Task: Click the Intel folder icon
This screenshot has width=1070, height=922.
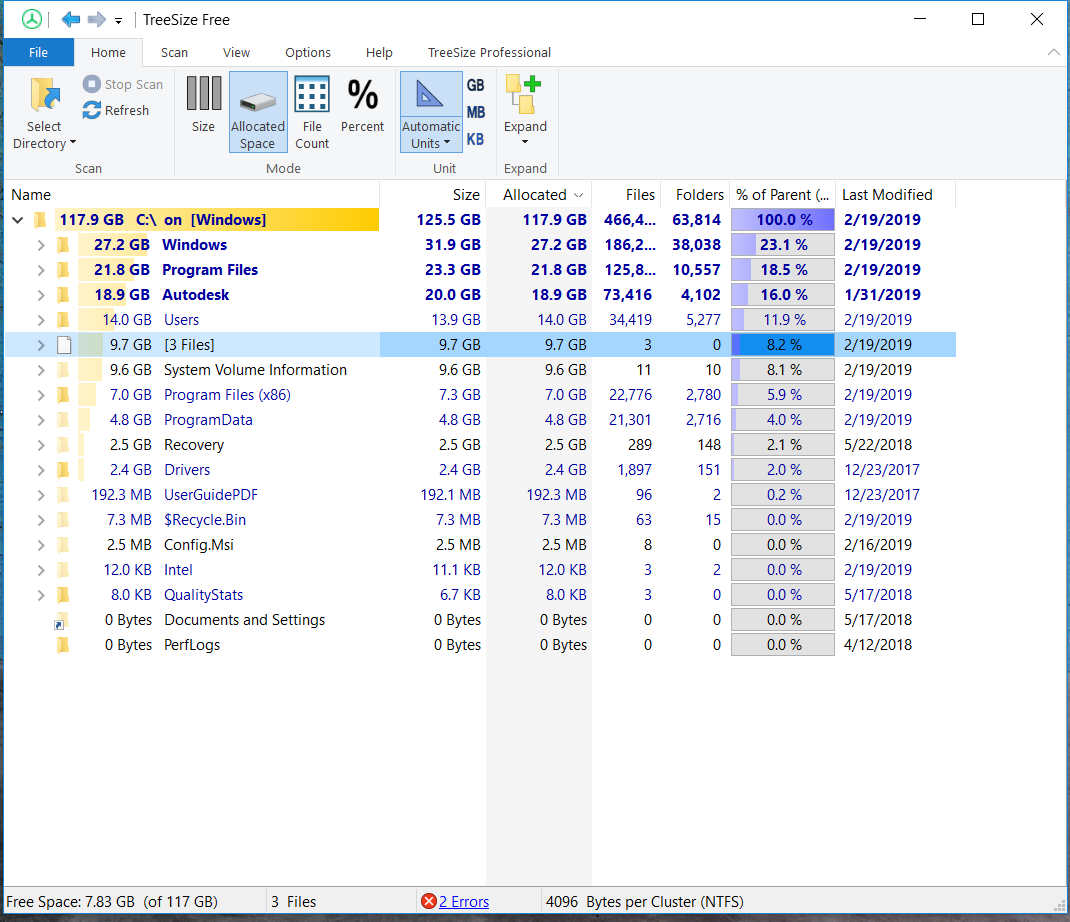Action: click(x=63, y=570)
